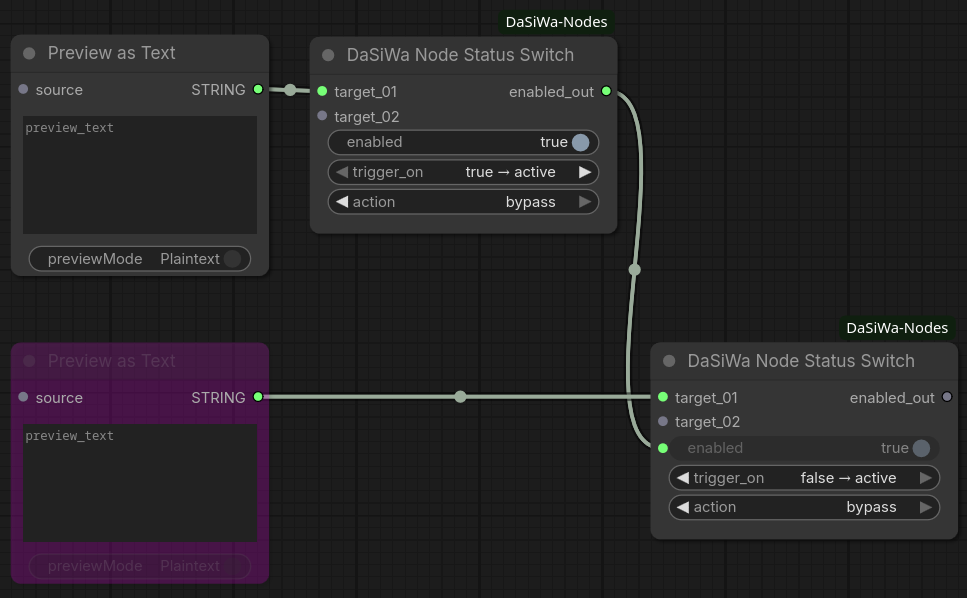Click right arrow of upper trigger_on selector
Image resolution: width=967 pixels, height=598 pixels.
(x=585, y=172)
